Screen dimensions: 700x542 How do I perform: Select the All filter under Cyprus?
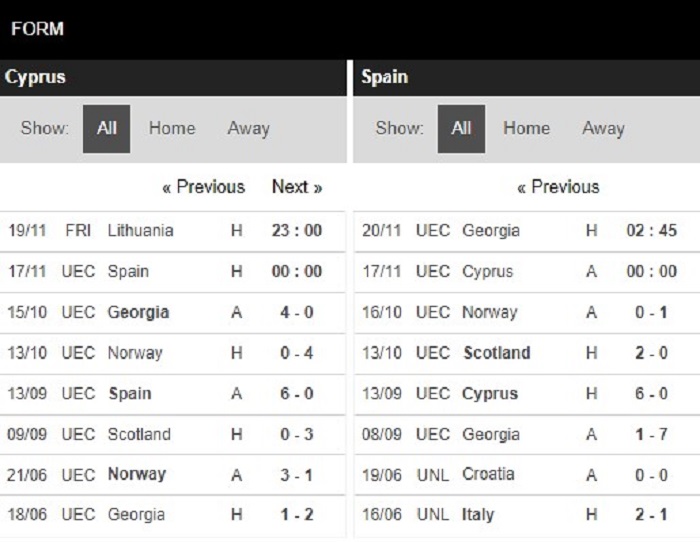point(106,129)
